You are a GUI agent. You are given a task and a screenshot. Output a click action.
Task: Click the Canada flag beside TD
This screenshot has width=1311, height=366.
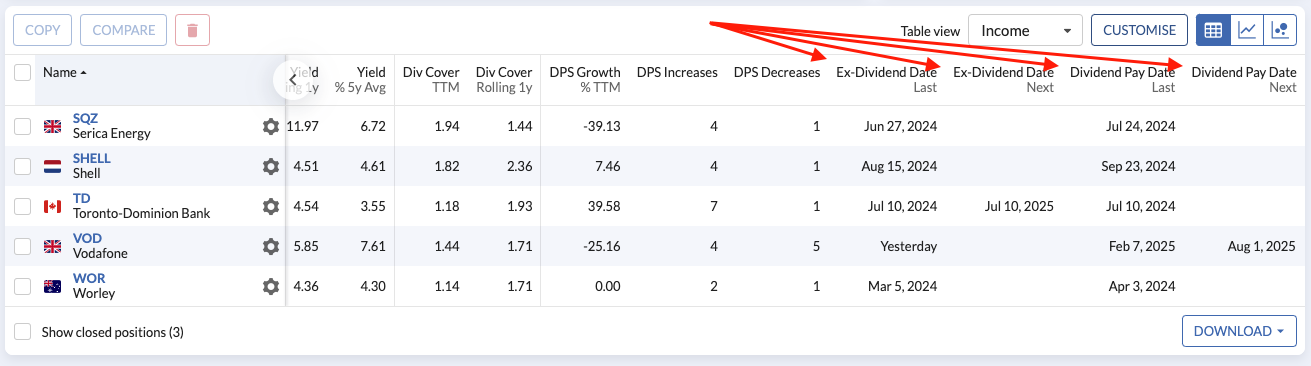tap(52, 207)
